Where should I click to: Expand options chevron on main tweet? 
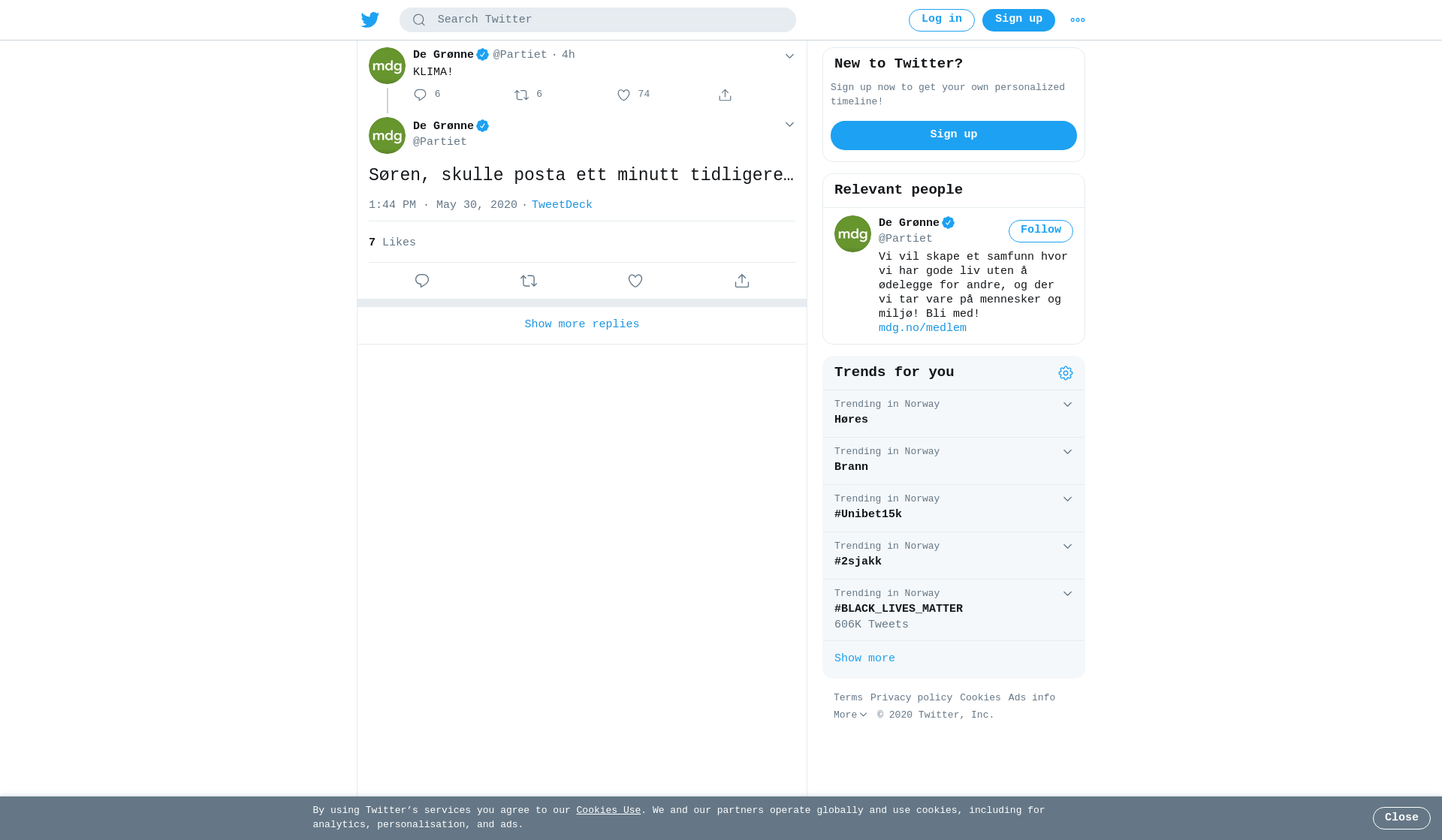(x=789, y=125)
